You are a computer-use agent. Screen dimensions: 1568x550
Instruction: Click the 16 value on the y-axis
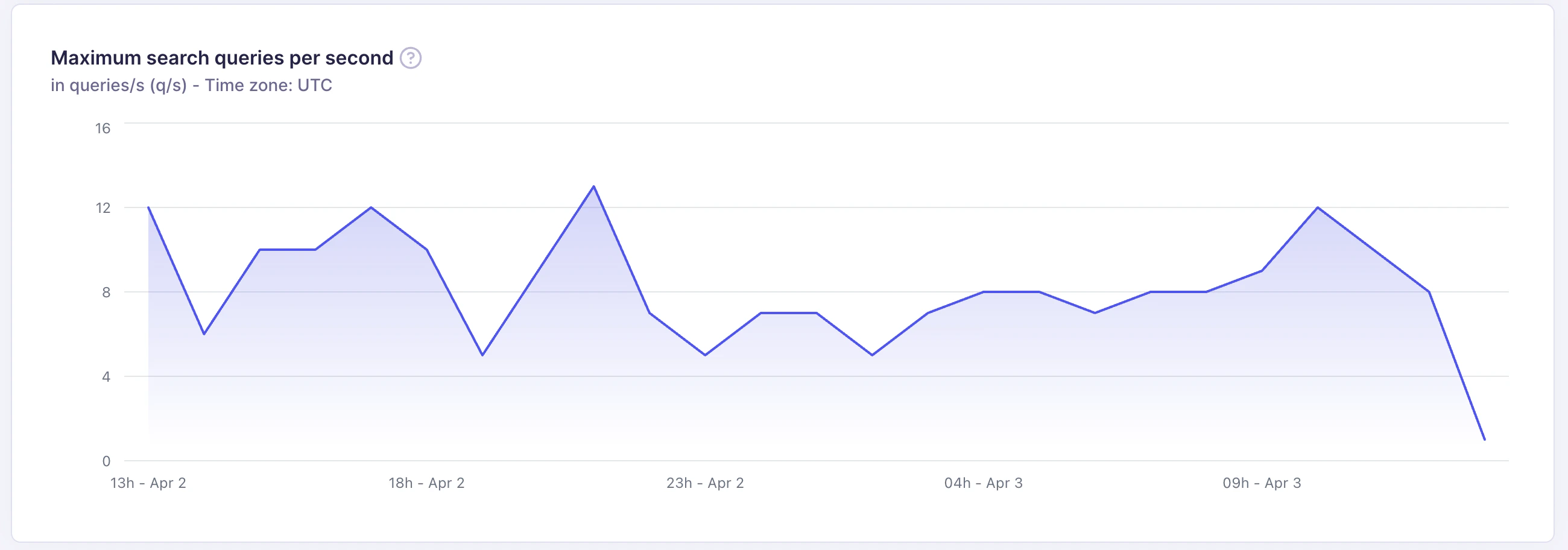point(105,128)
